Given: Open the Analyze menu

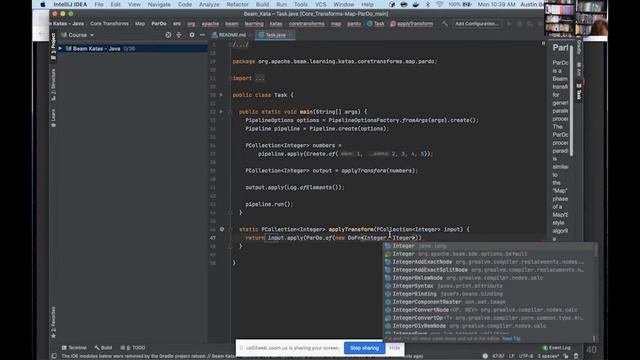Looking at the screenshot, I should click(x=209, y=4).
